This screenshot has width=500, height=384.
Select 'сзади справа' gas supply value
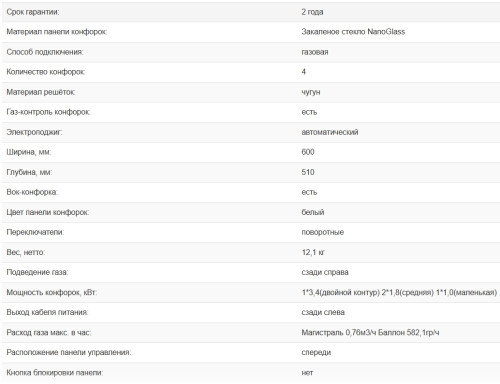pos(325,272)
